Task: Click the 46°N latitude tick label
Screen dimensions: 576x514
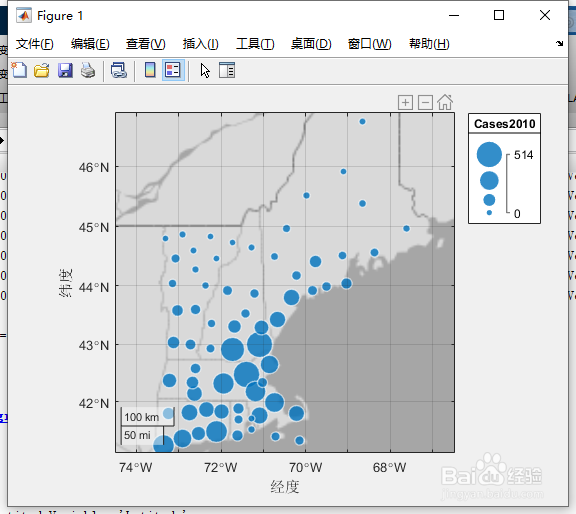Action: pyautogui.click(x=94, y=168)
